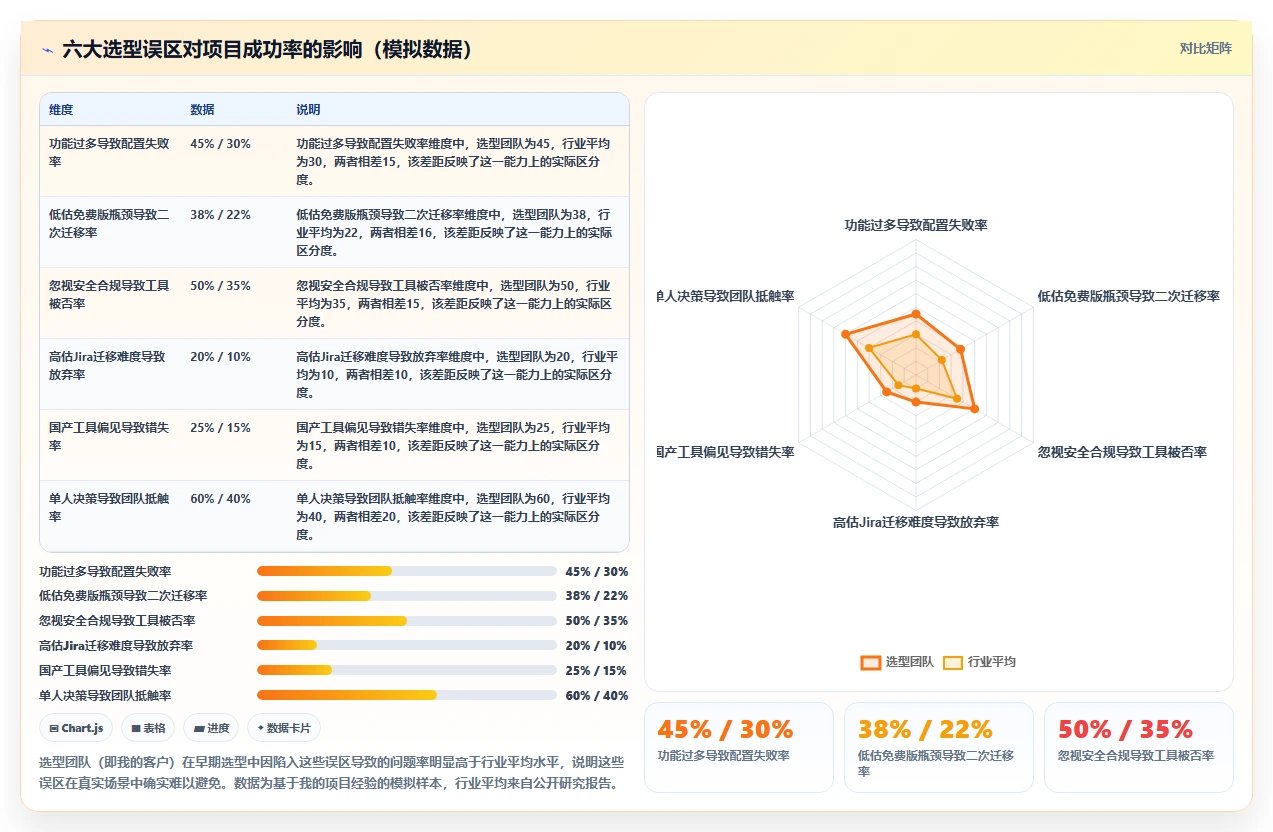Click table row name 高估Jira迁移难度导致放弃率

tap(109, 366)
